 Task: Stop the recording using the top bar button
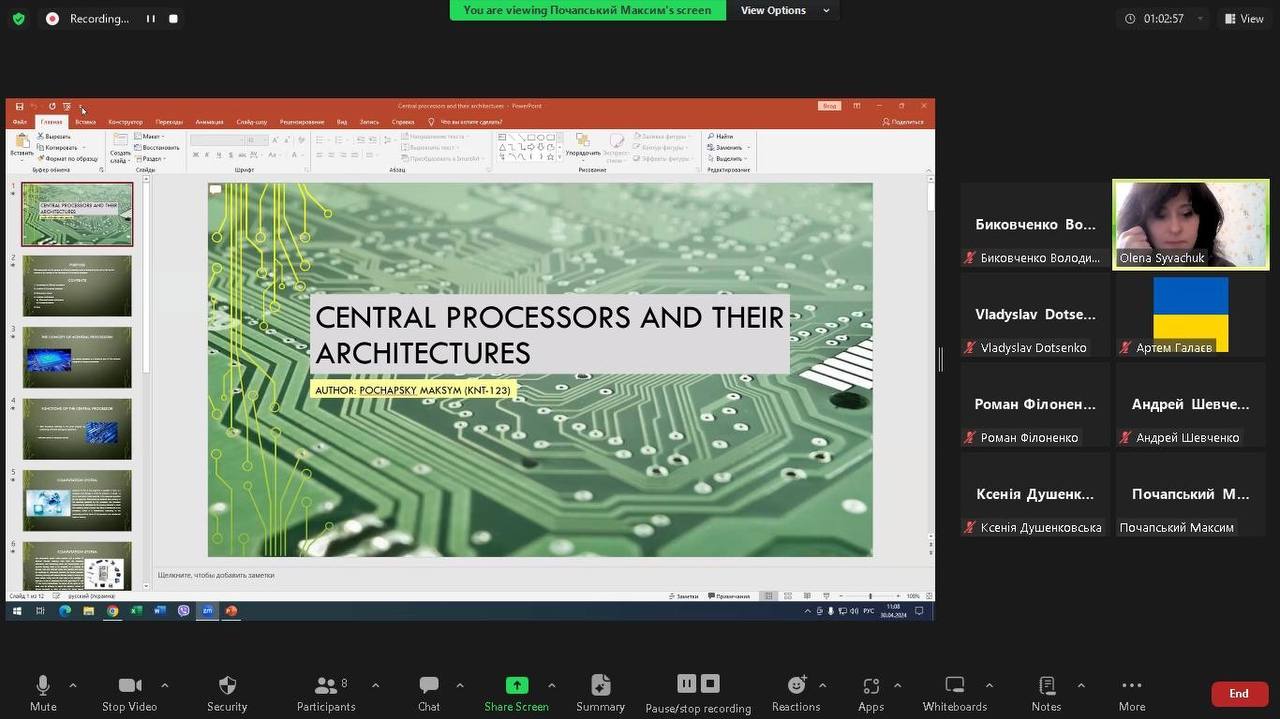[x=173, y=19]
